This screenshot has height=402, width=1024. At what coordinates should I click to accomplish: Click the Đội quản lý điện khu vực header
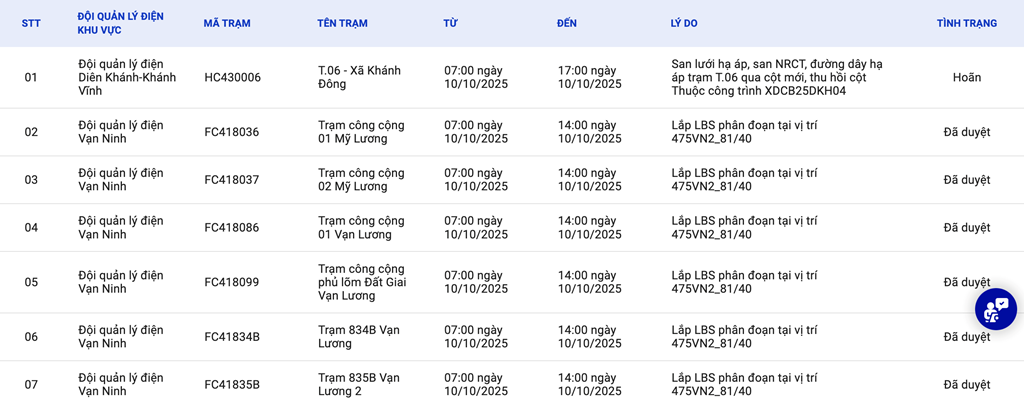pos(120,23)
